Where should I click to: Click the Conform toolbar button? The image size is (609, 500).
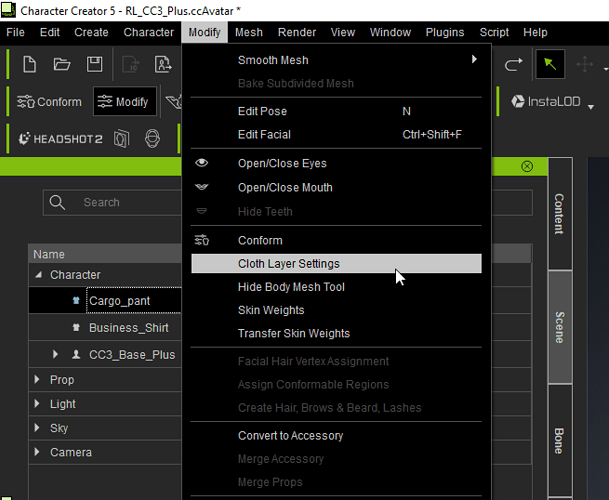tap(49, 102)
